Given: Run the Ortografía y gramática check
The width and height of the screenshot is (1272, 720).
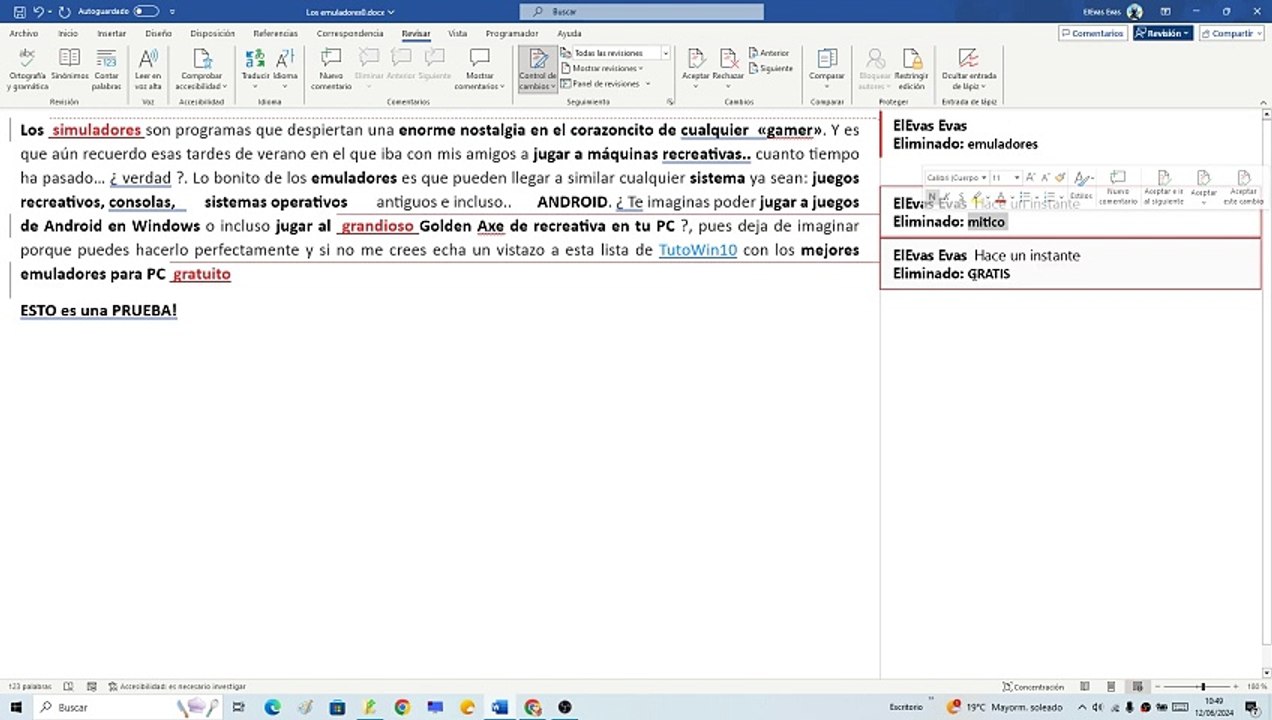Looking at the screenshot, I should 27,69.
